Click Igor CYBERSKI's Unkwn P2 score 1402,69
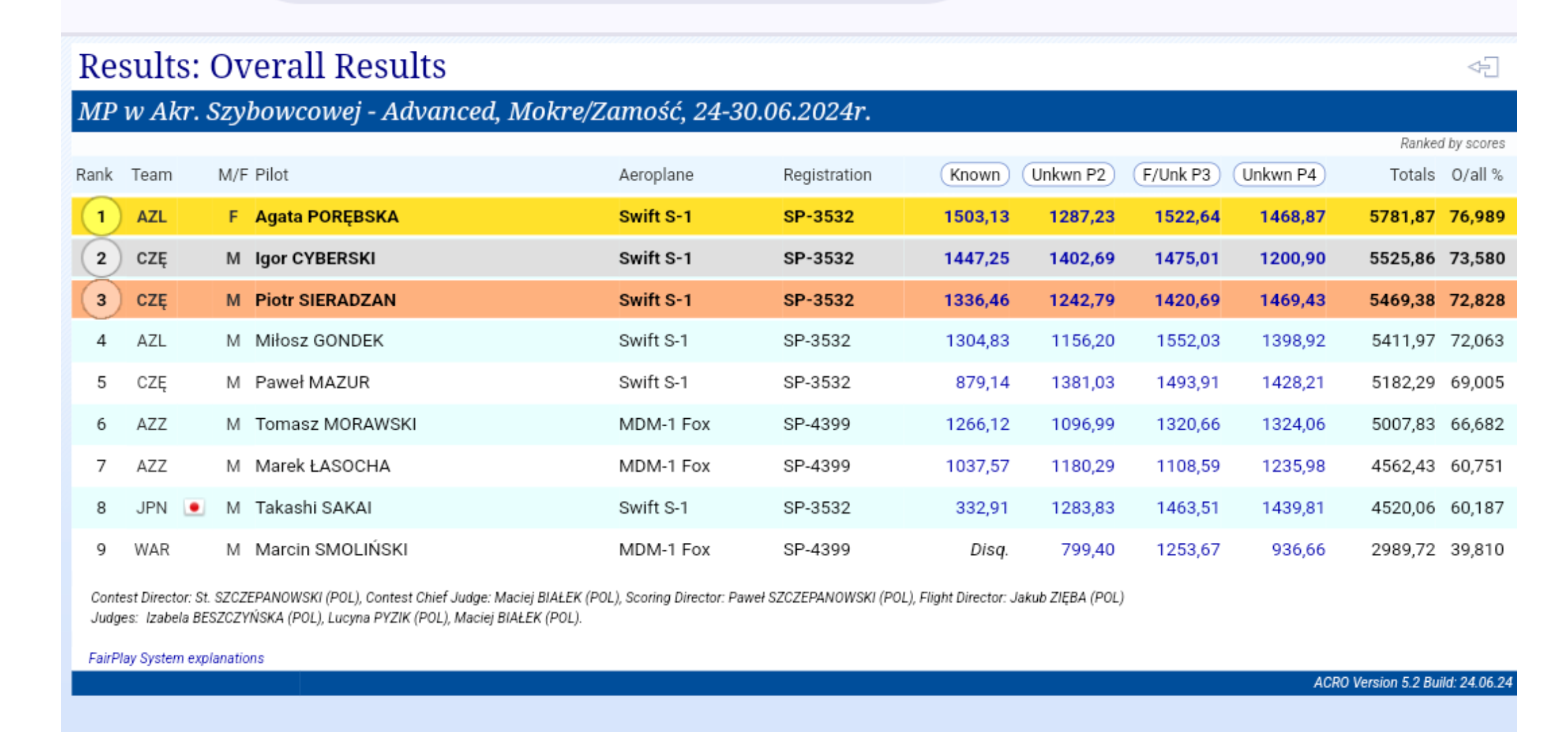Image resolution: width=1568 pixels, height=732 pixels. 1081,258
